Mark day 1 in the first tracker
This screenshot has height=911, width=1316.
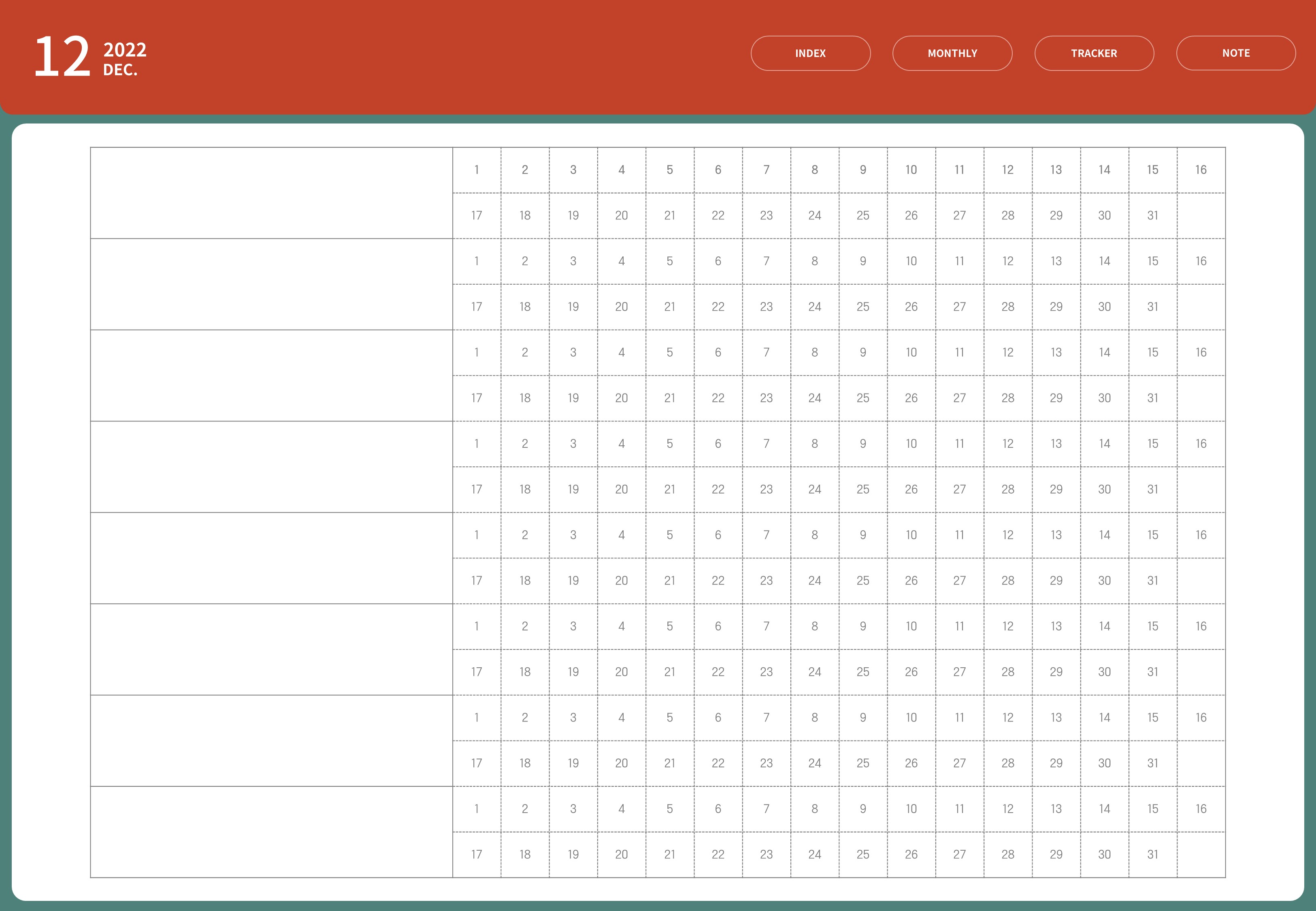pos(477,170)
